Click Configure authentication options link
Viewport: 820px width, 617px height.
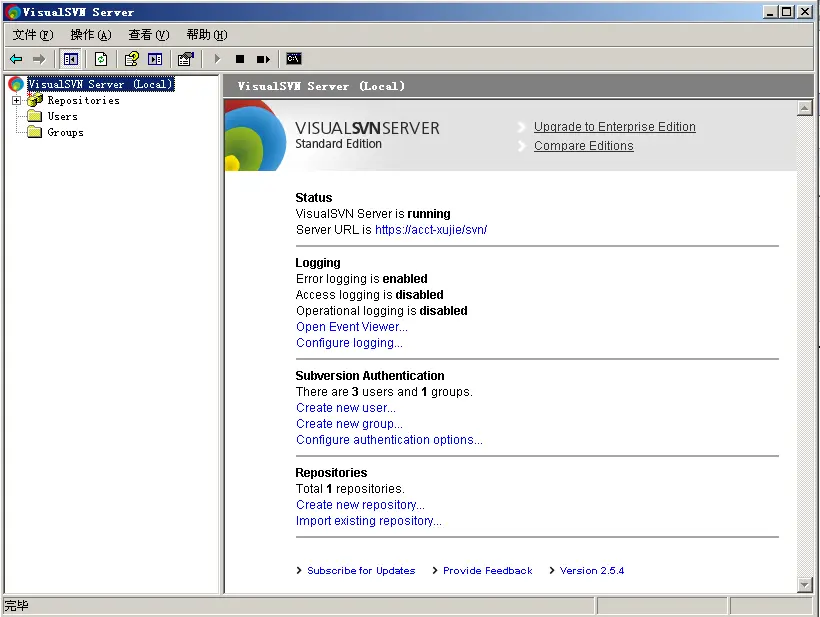click(389, 440)
